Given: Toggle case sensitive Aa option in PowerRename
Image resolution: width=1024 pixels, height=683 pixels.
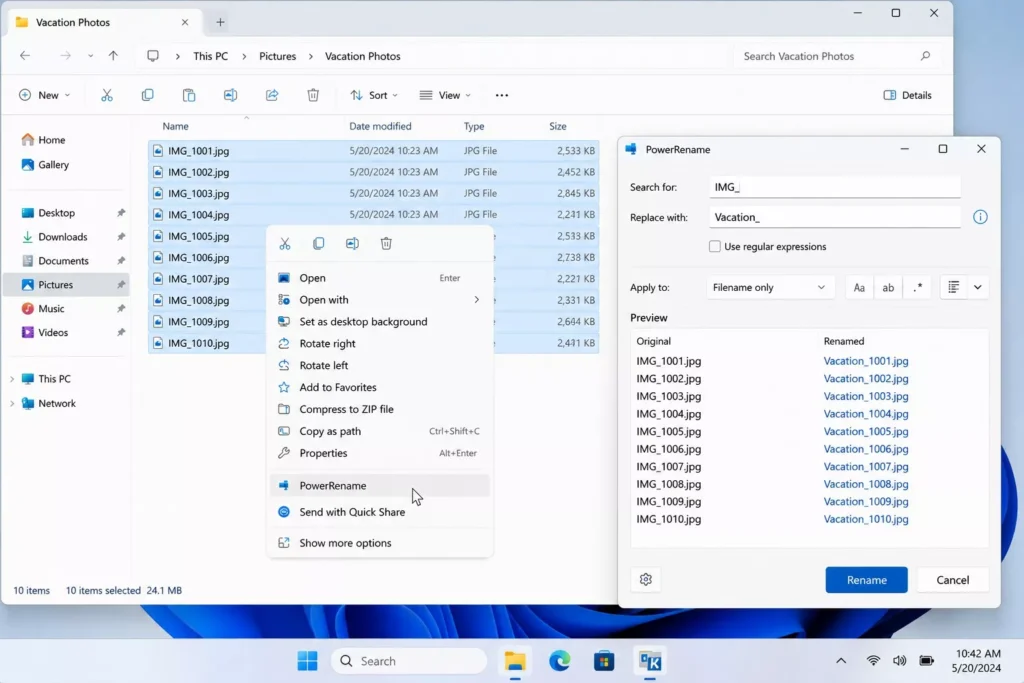Looking at the screenshot, I should (859, 287).
